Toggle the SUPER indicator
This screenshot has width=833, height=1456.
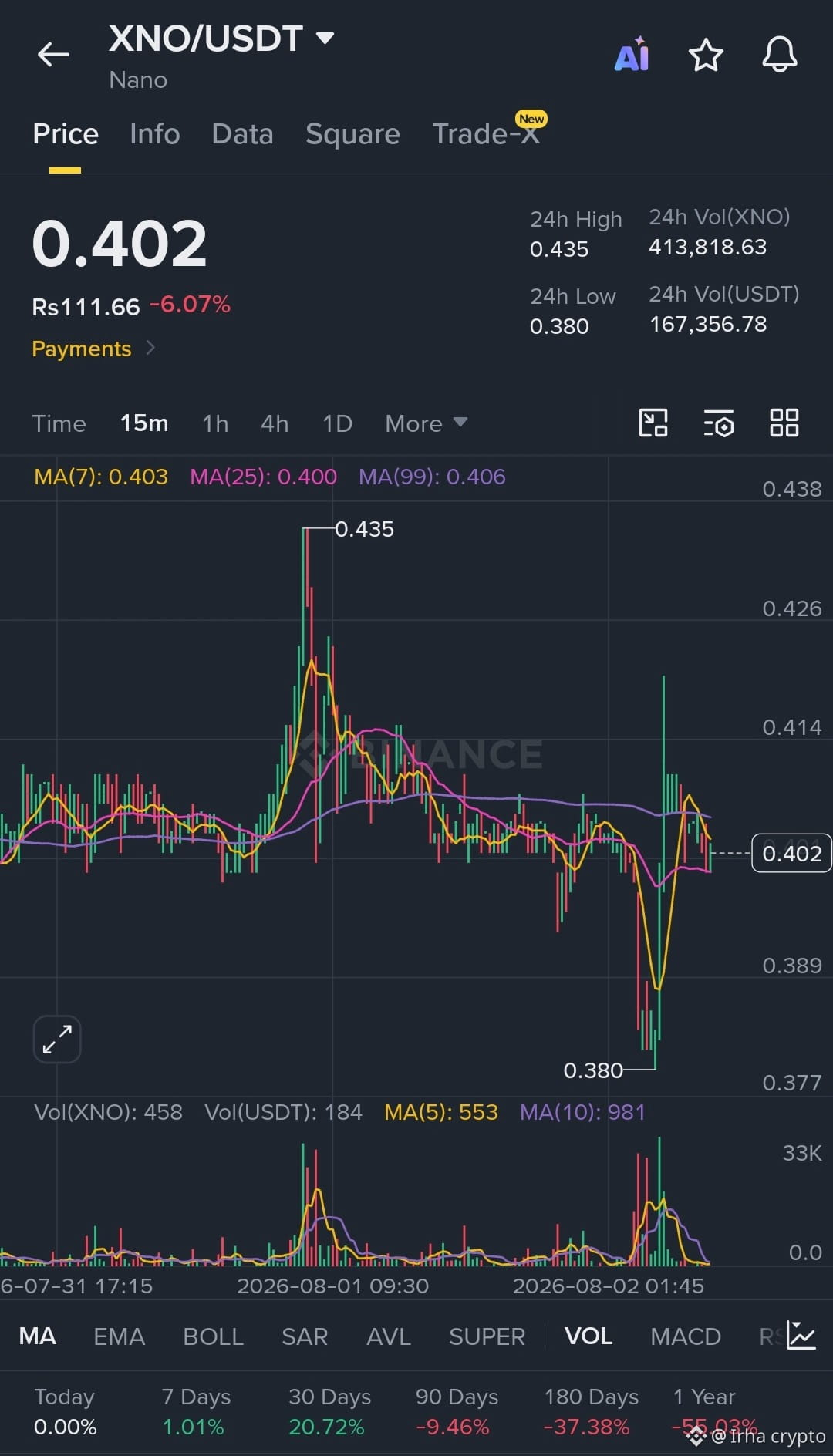[487, 1336]
